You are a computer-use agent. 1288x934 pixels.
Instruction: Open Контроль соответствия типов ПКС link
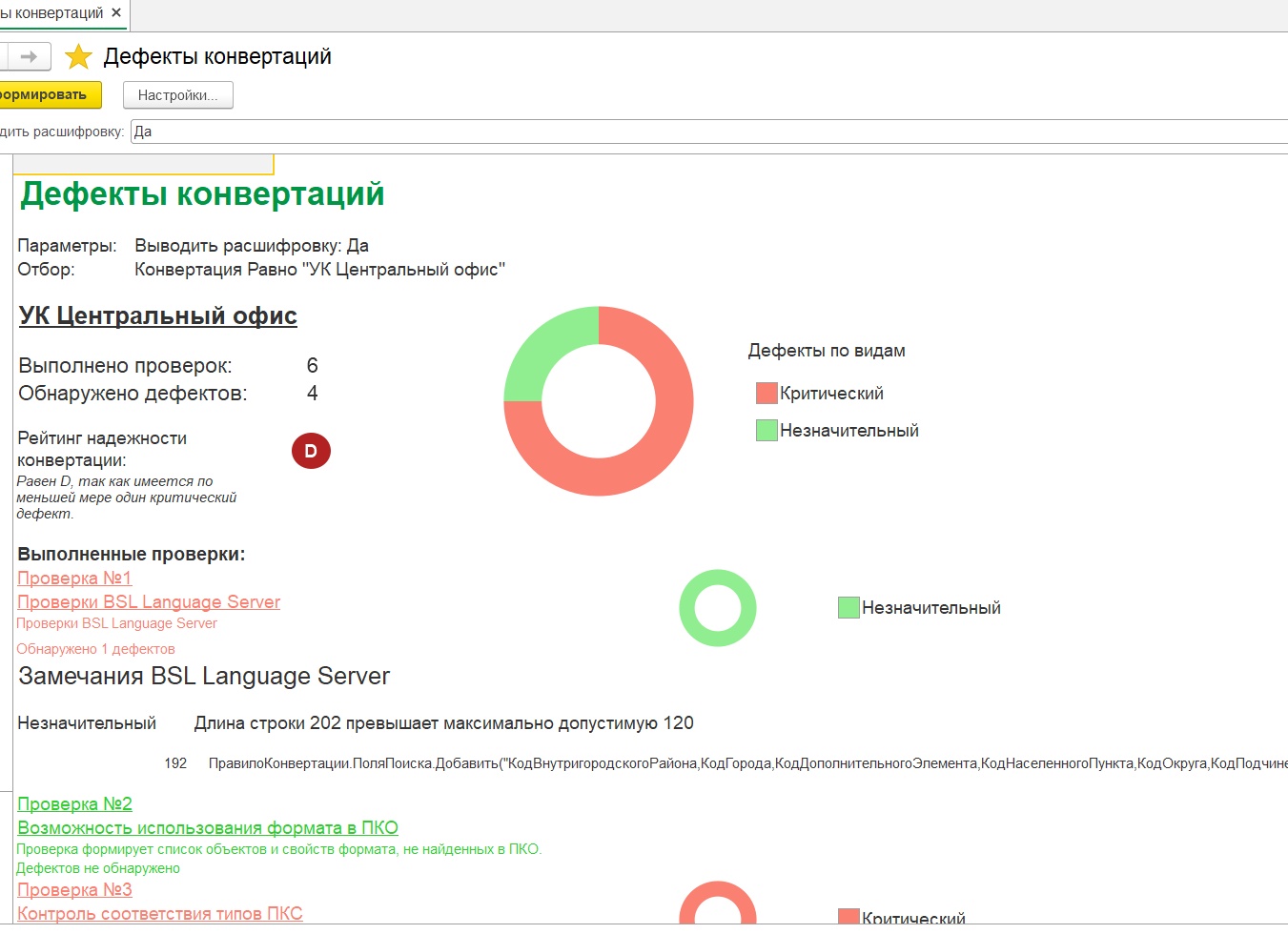point(160,914)
